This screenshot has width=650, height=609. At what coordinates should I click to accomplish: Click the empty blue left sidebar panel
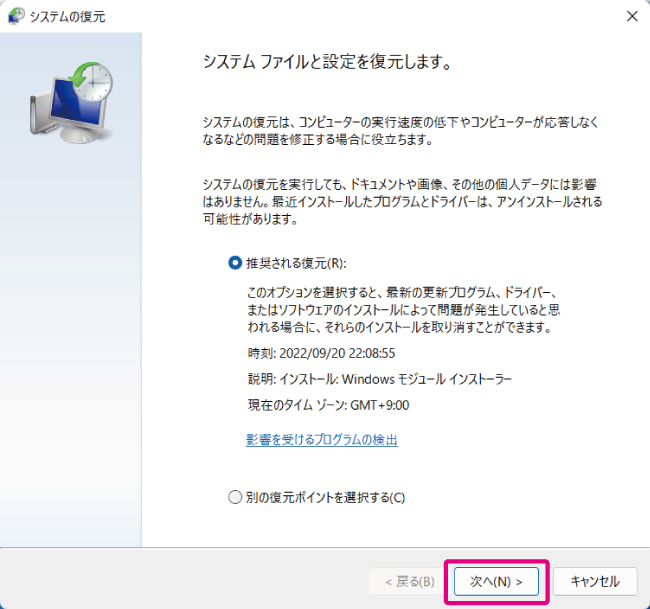(x=70, y=350)
